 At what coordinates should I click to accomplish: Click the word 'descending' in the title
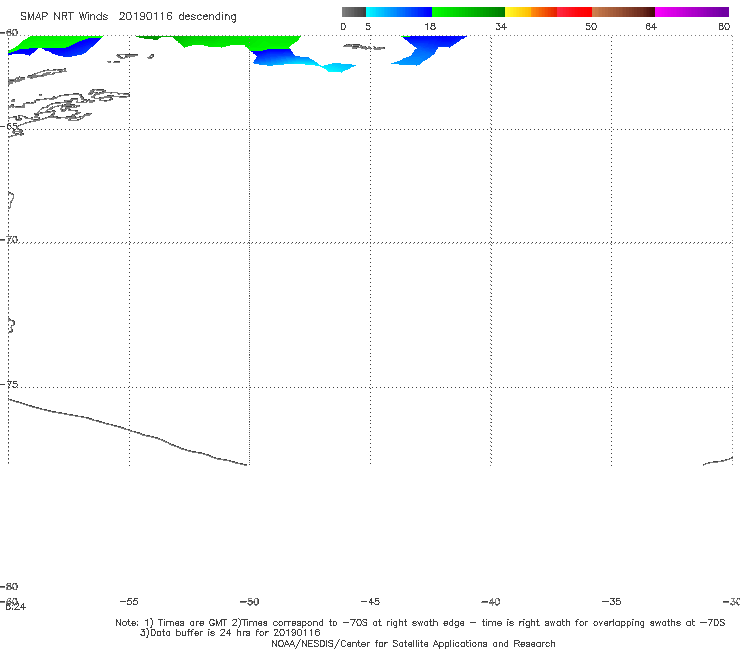click(x=208, y=17)
